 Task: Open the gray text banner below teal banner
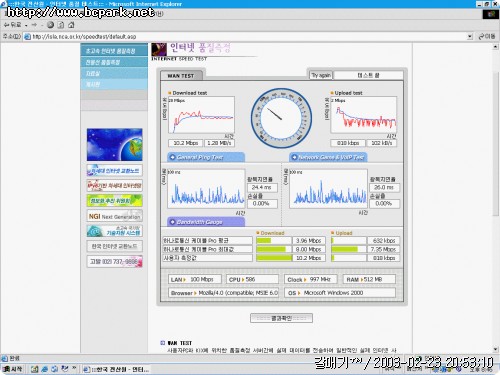[x=114, y=246]
